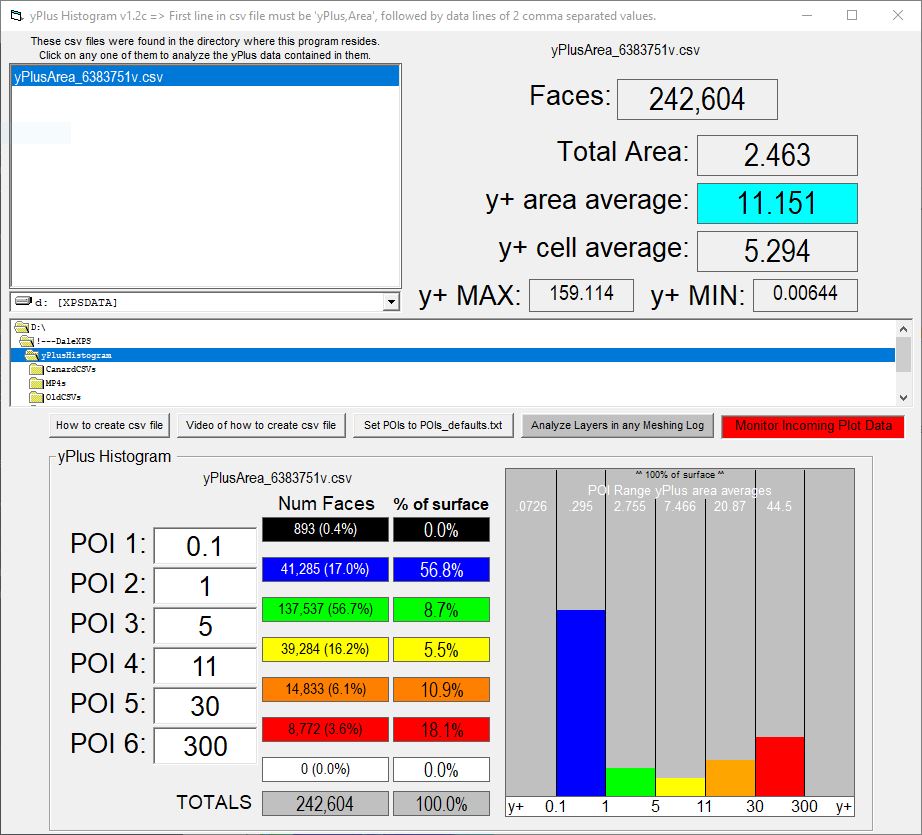922x835 pixels.
Task: Click red Monitor Incoming Plot Data button
Action: 813,425
